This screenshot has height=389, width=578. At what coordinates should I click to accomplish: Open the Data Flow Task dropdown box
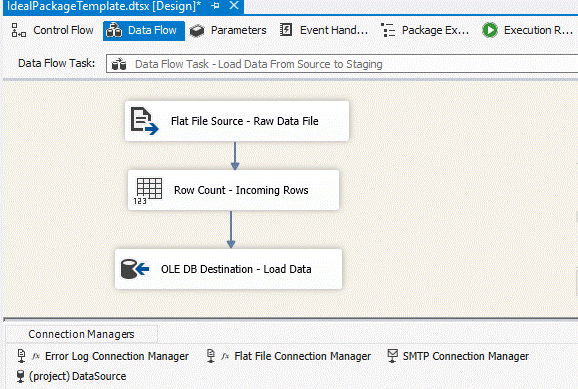pos(342,64)
